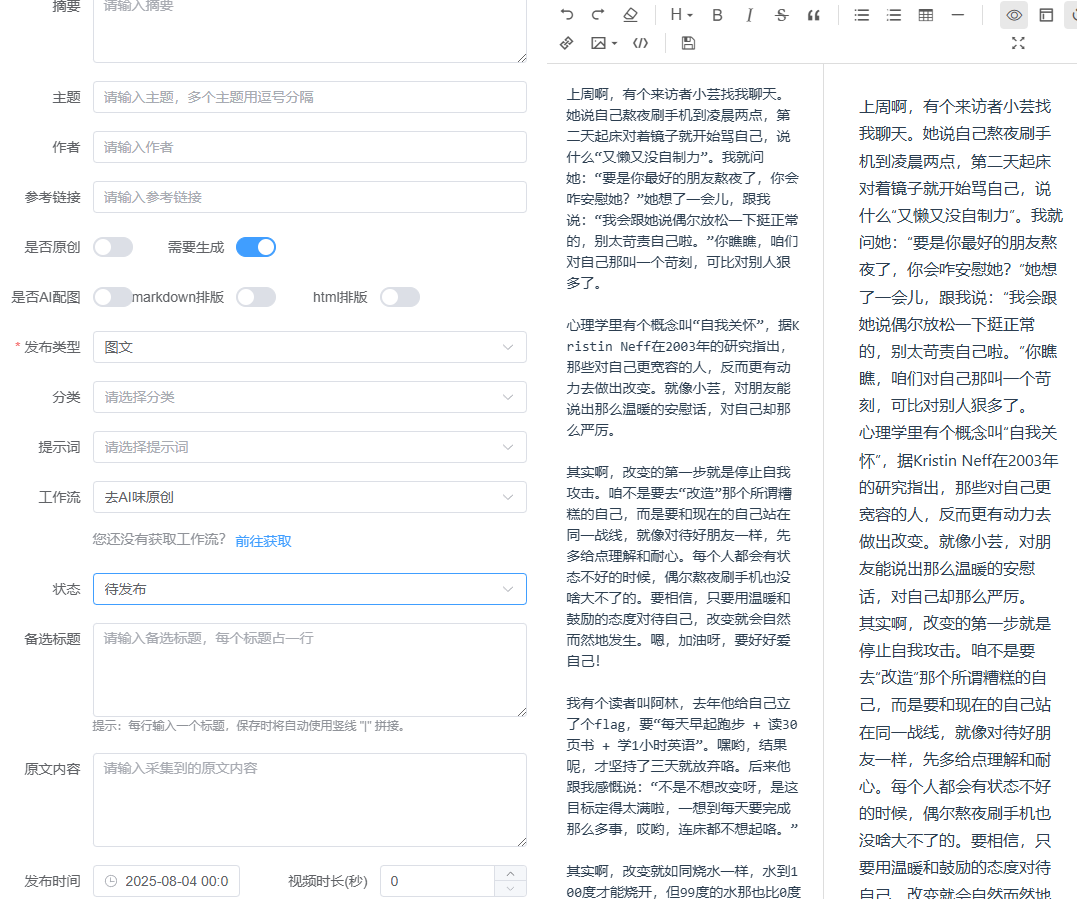Viewport: 1077px width, 899px height.
Task: Click the 主题 topic input field
Action: click(x=310, y=98)
